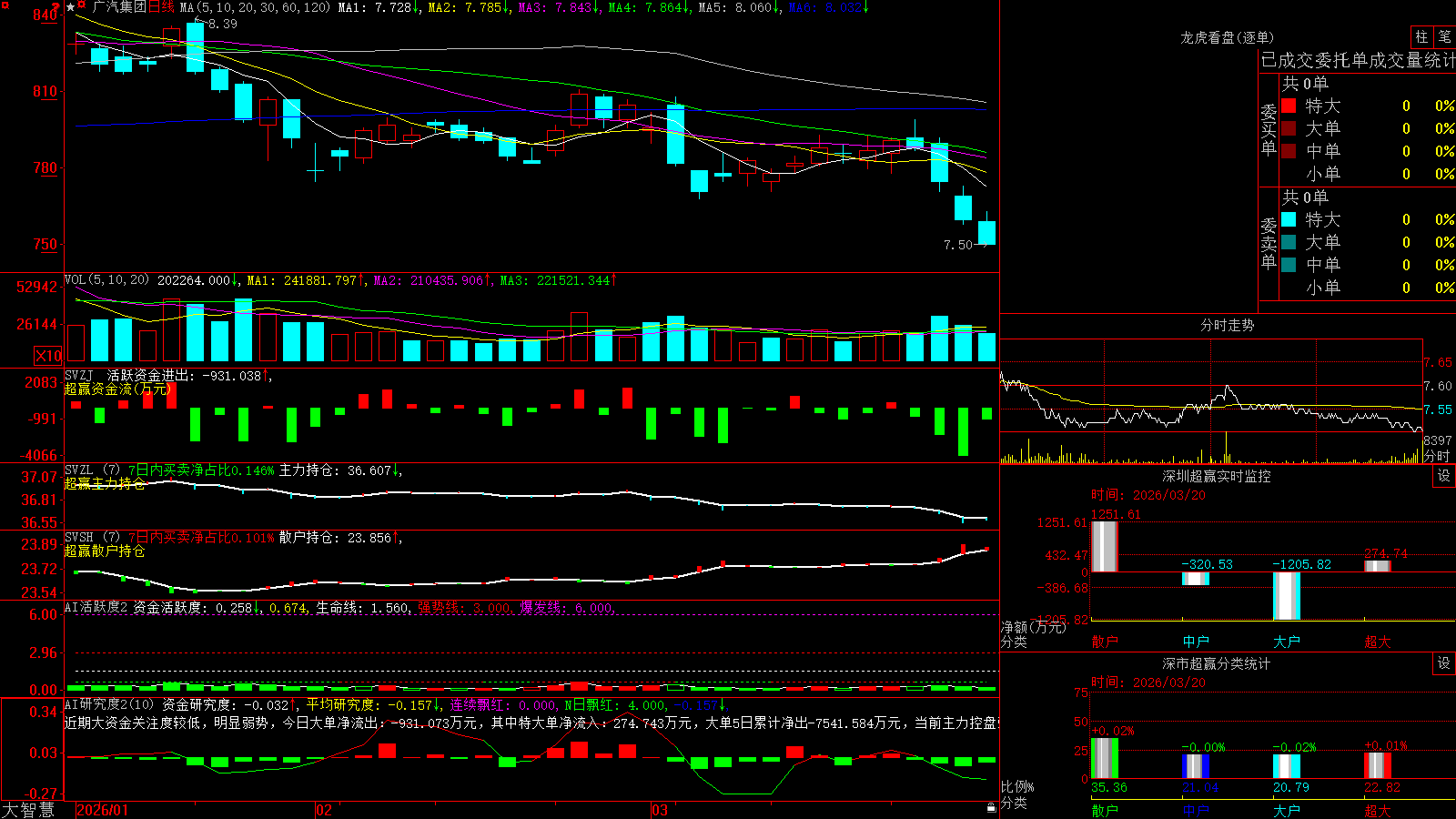The image size is (1456, 819).
Task: Click the 生命线: 1.560 value
Action: point(362,608)
